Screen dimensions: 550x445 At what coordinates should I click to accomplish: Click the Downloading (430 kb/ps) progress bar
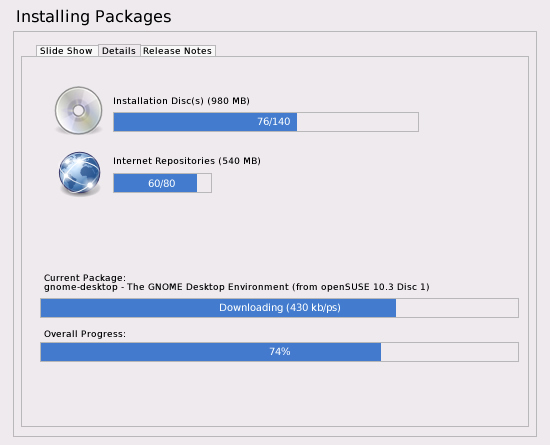(280, 308)
